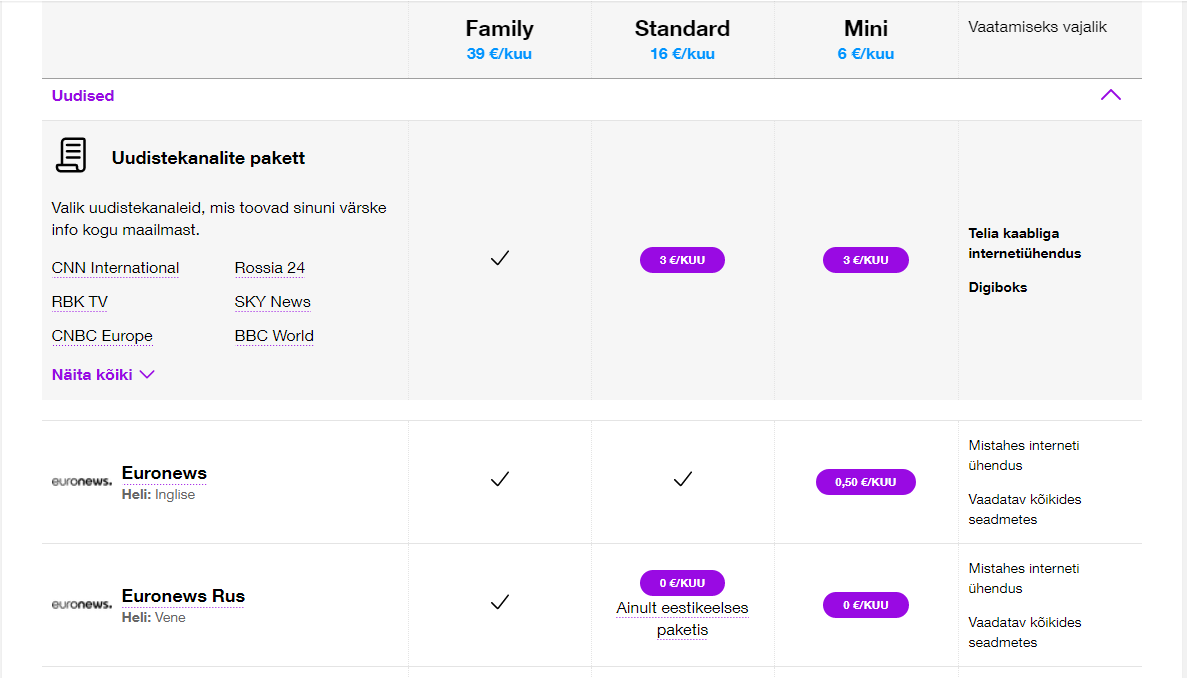Select the Mini package header
This screenshot has width=1187, height=678.
click(x=865, y=29)
